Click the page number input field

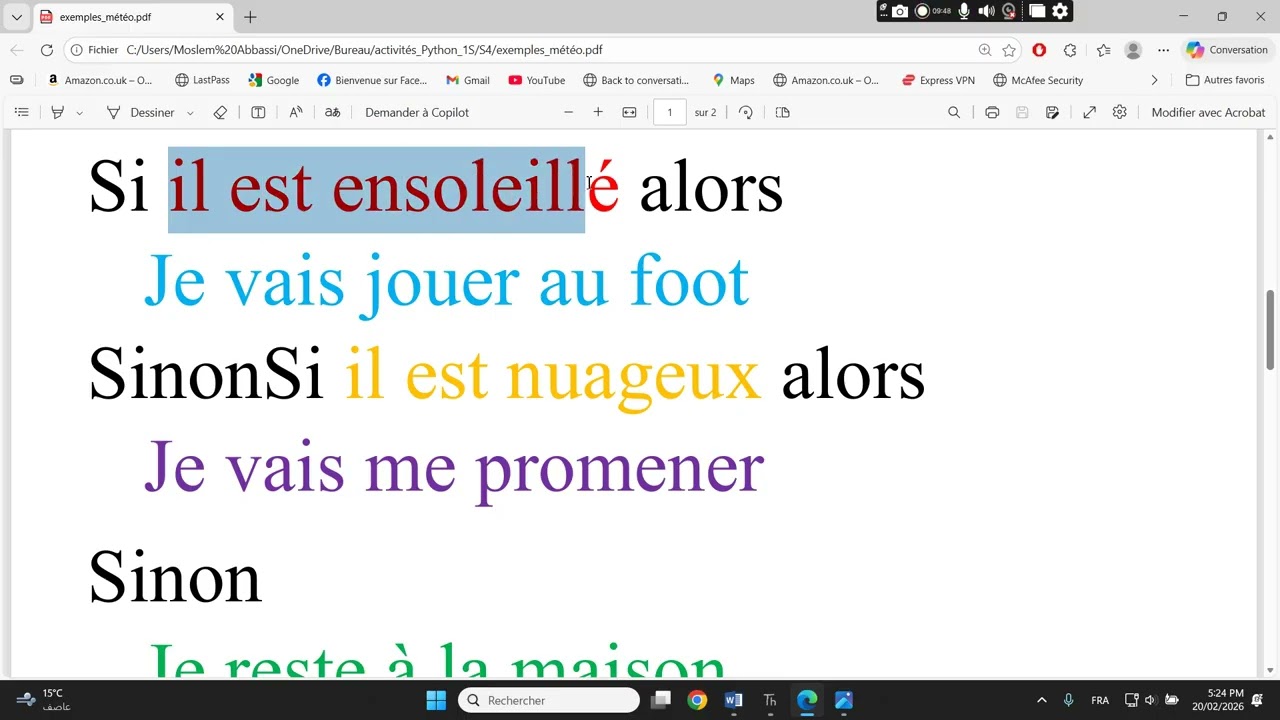[x=669, y=112]
